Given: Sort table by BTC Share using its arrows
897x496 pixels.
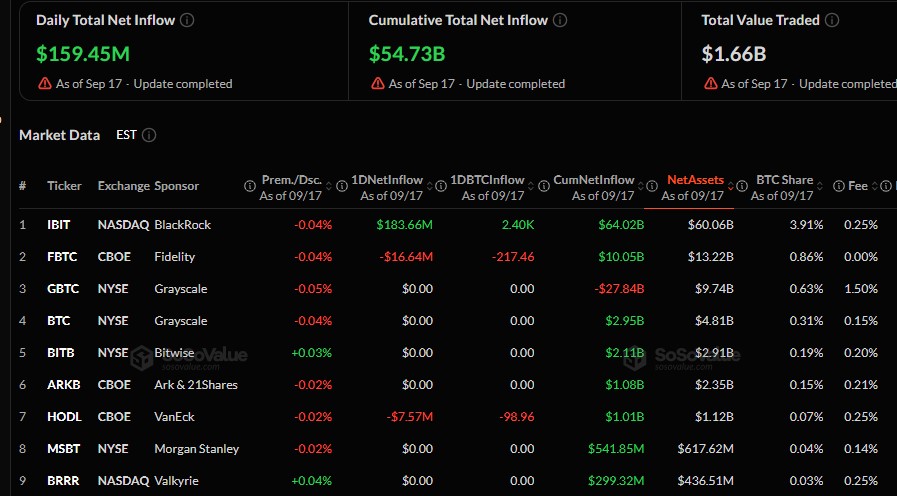Looking at the screenshot, I should 820,187.
